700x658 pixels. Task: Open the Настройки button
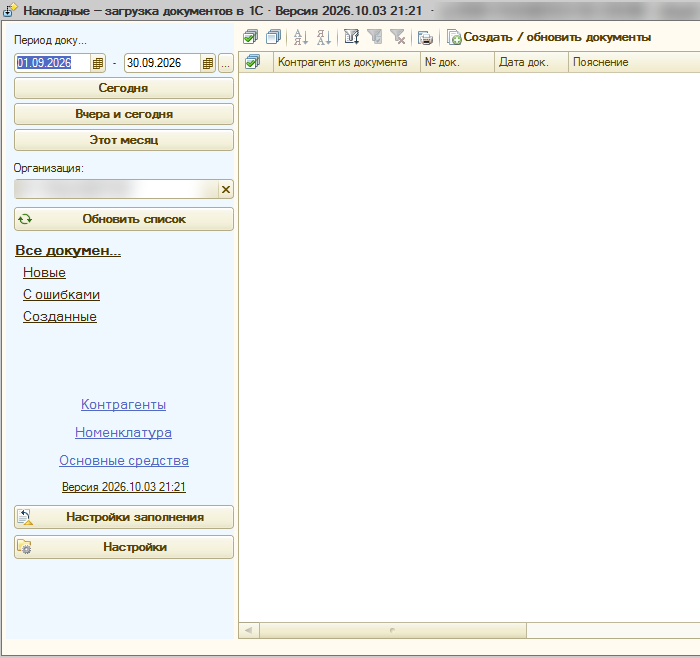coord(124,547)
